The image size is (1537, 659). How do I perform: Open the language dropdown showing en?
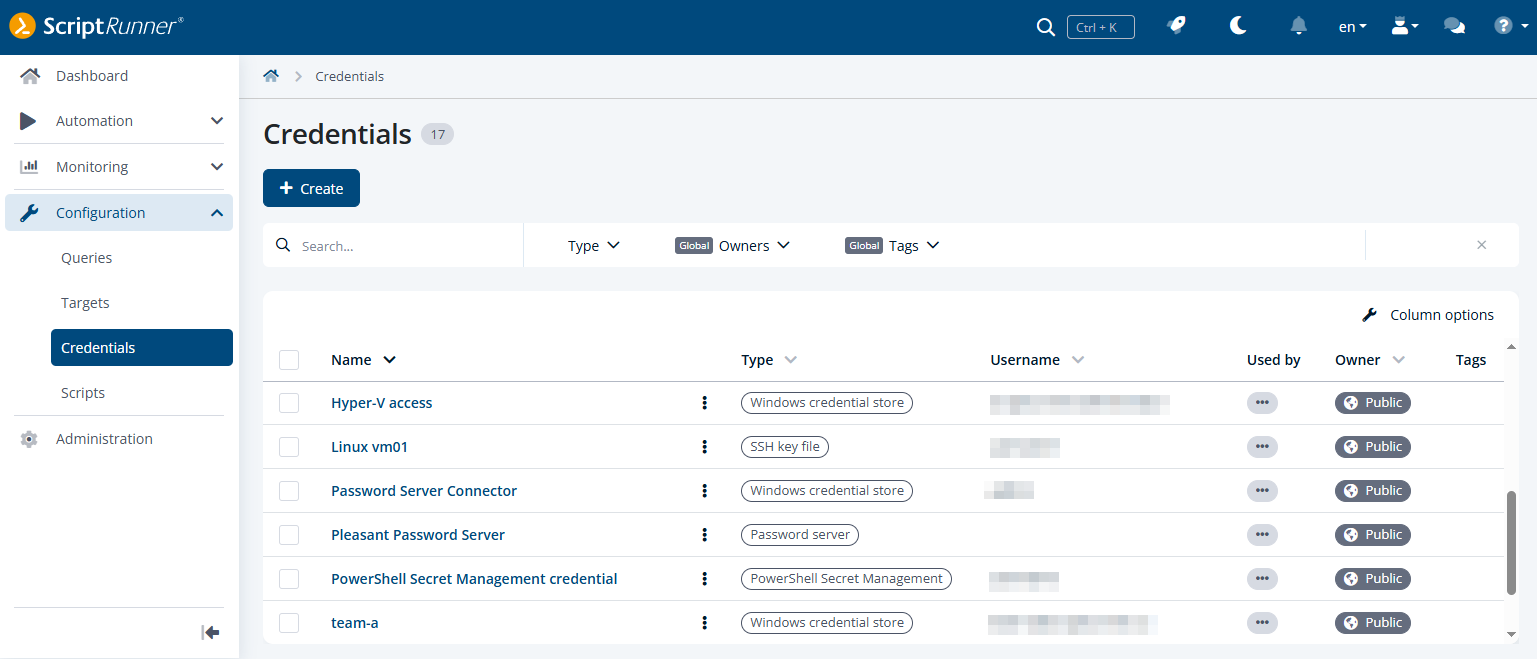[x=1353, y=27]
